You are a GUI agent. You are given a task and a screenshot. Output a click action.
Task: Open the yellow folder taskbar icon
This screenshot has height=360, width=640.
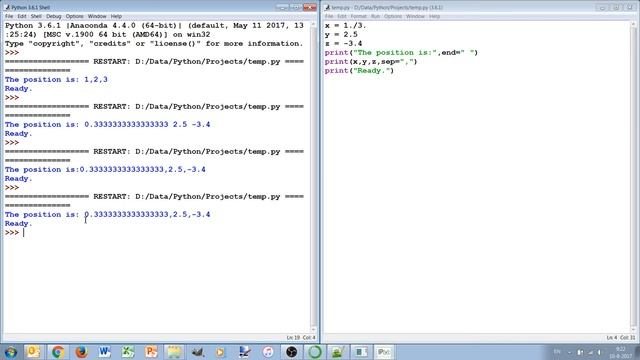pos(174,352)
